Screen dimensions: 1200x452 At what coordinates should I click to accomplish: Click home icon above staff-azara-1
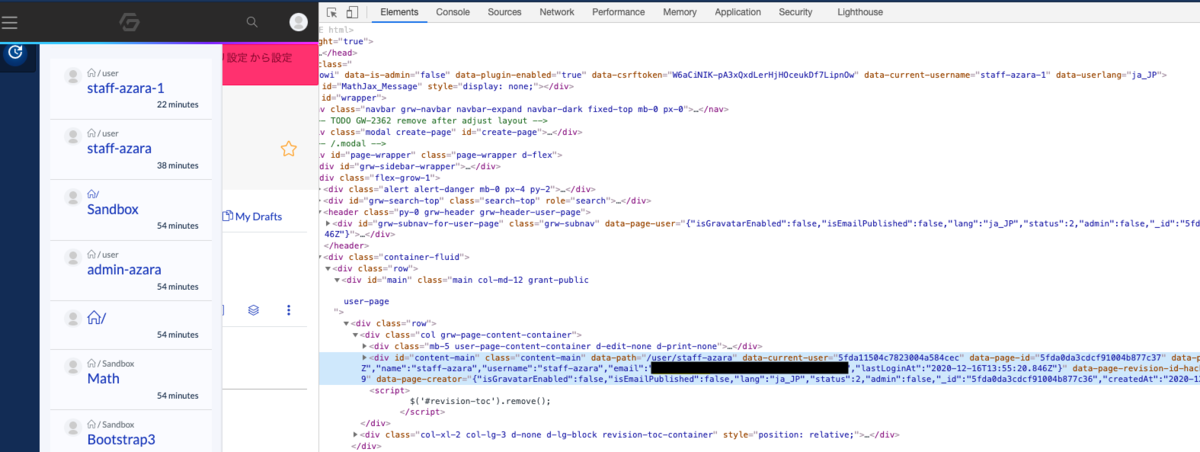pyautogui.click(x=92, y=72)
